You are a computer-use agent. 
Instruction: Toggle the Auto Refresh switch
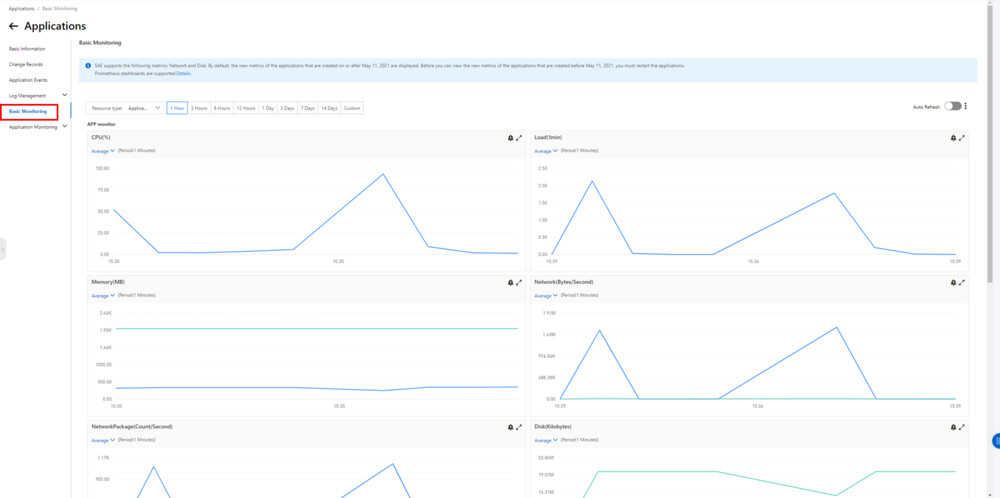click(953, 106)
